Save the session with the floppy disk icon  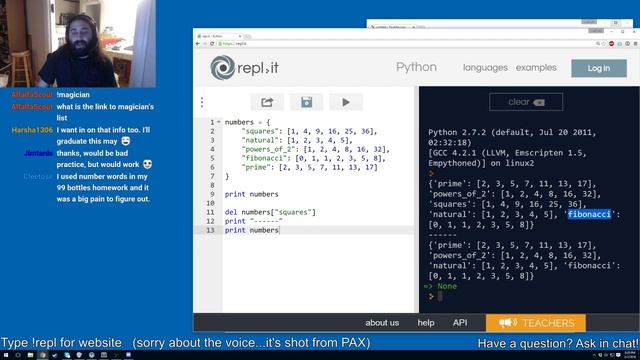307,102
